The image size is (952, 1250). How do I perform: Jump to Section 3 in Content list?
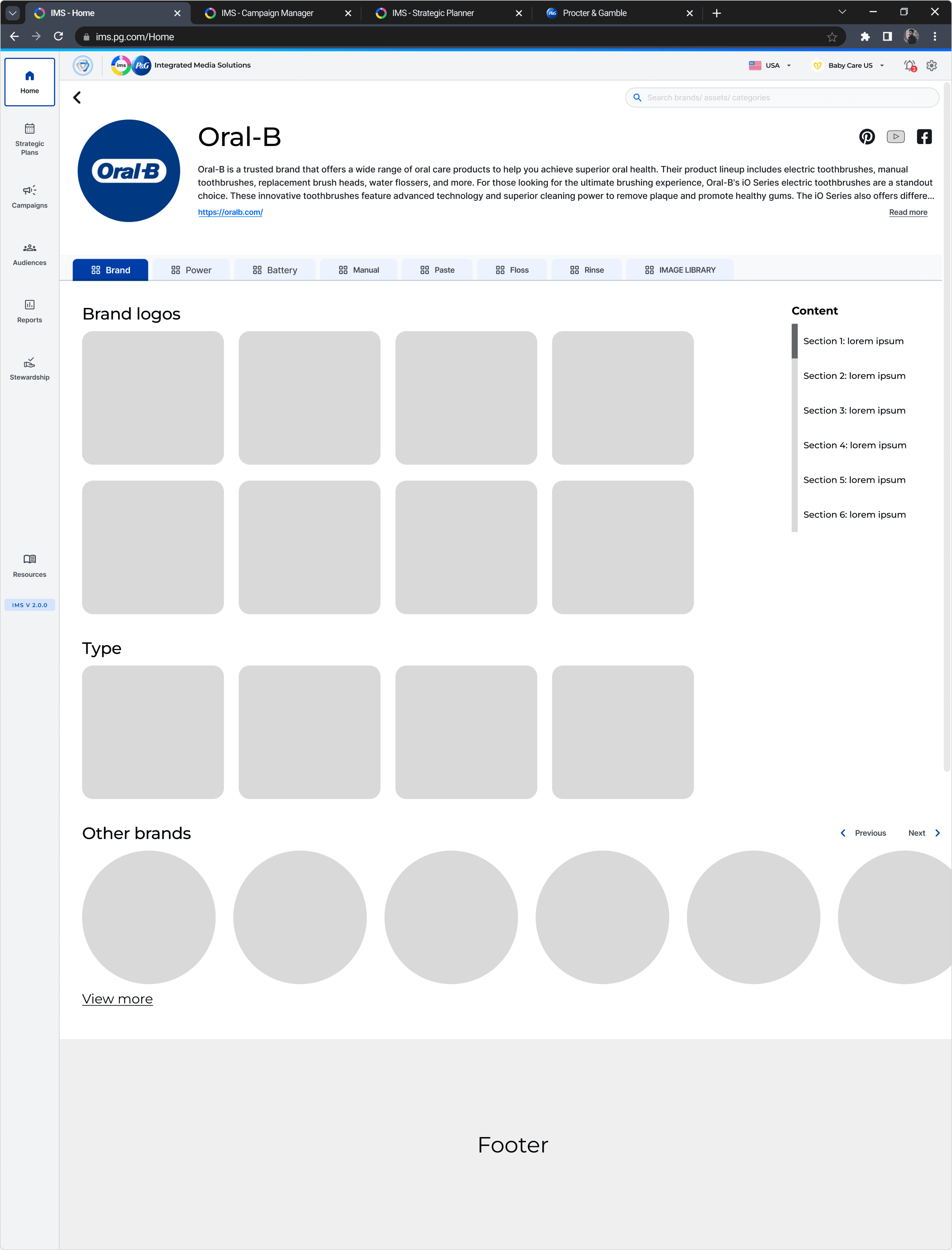(854, 411)
